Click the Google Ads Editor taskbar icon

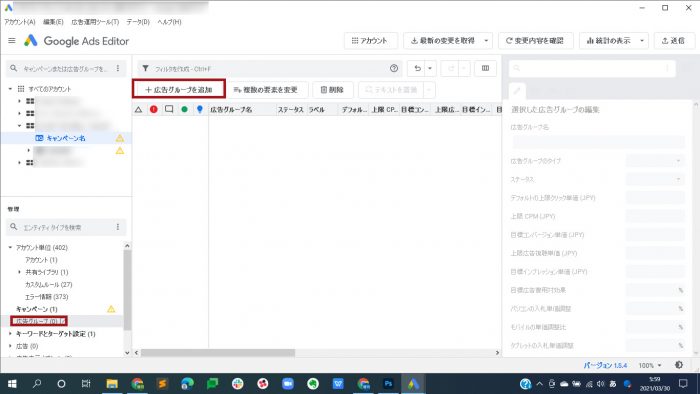413,384
